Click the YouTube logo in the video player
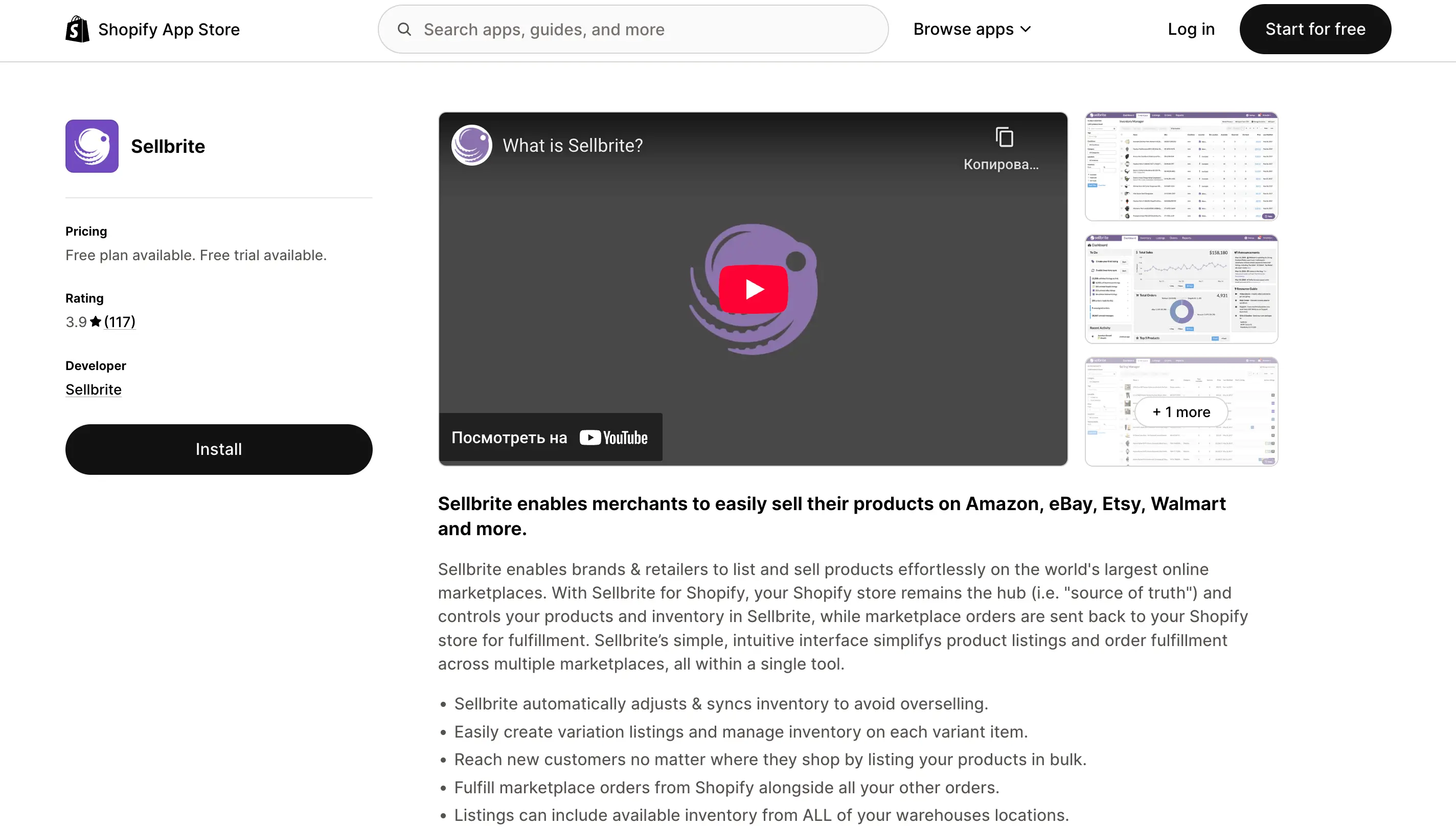 click(x=613, y=437)
